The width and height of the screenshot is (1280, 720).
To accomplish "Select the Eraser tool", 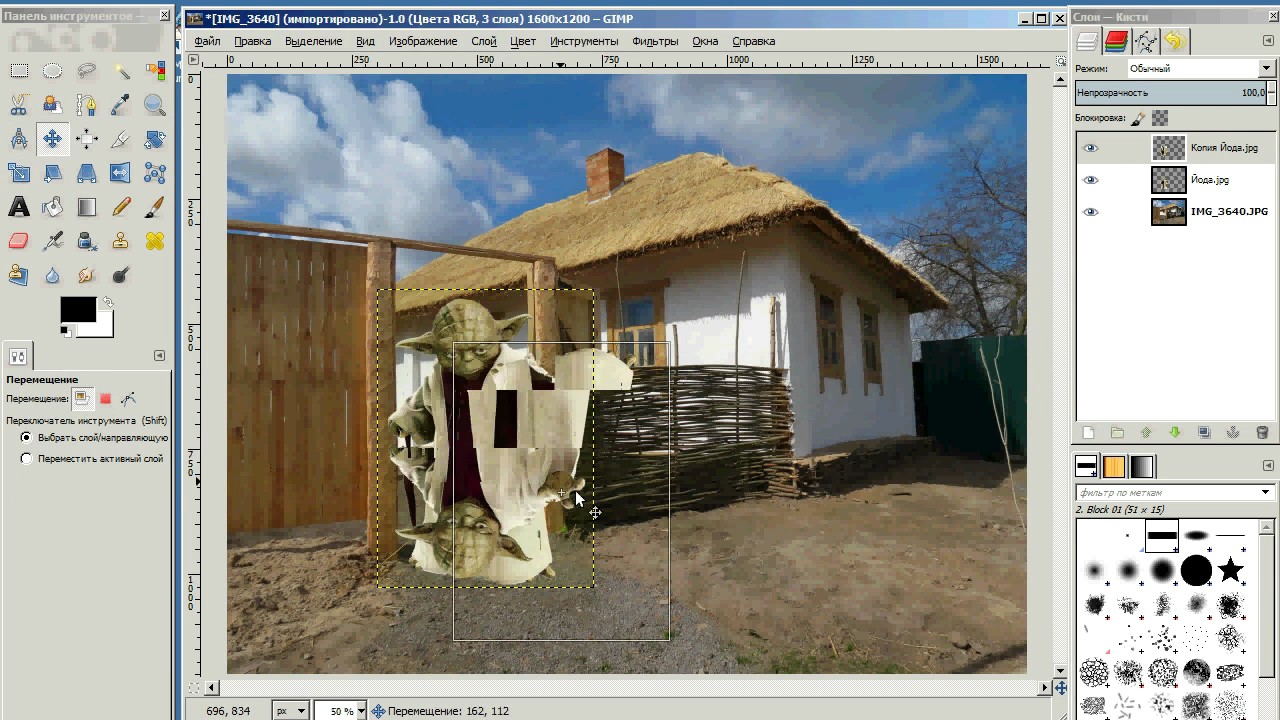I will tap(19, 241).
